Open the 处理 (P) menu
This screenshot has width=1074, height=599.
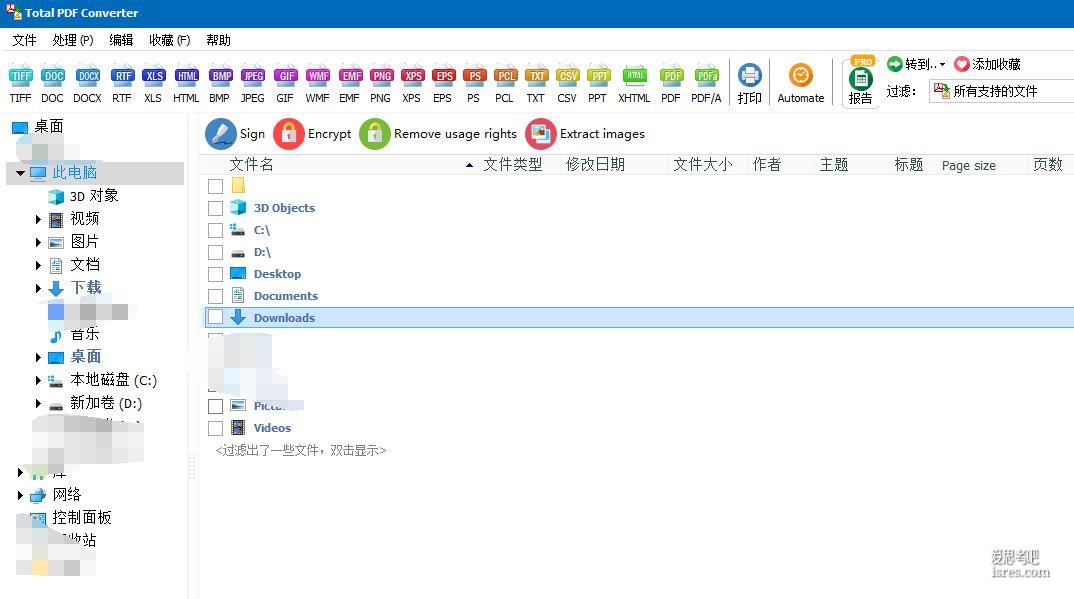click(x=73, y=40)
